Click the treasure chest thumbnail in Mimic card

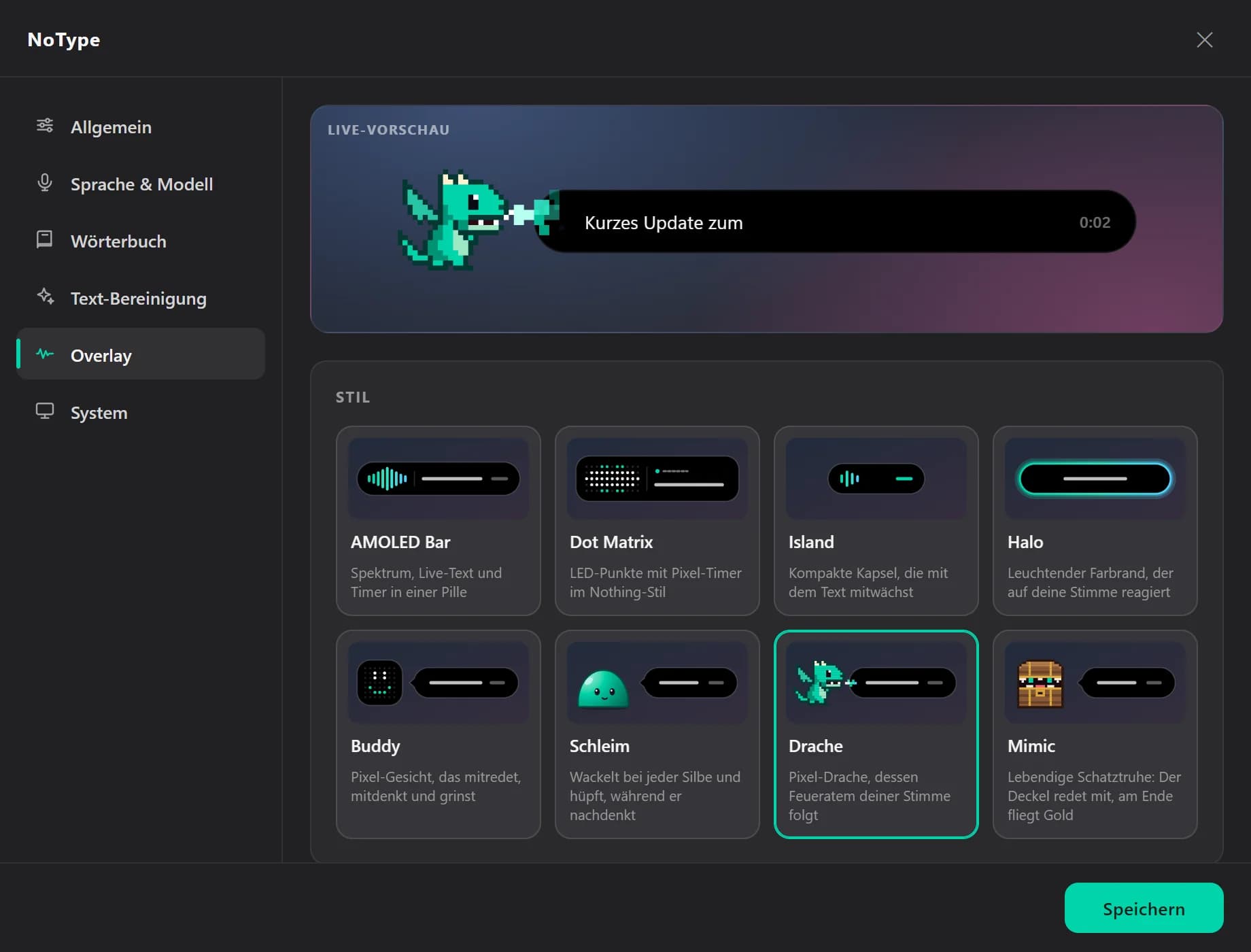[1040, 683]
